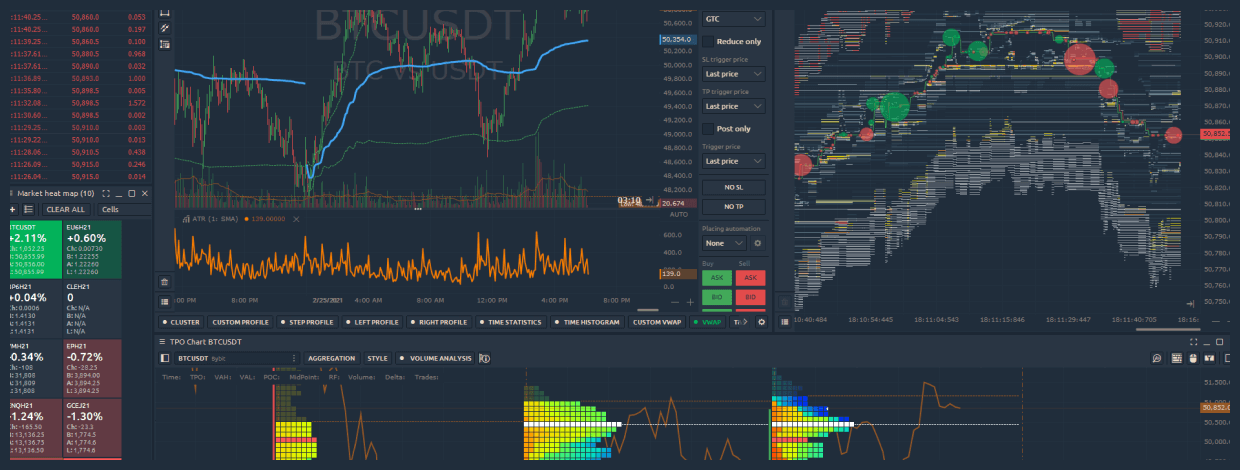Click the plus icon in Market heat map
The width and height of the screenshot is (1240, 470).
click(x=12, y=209)
